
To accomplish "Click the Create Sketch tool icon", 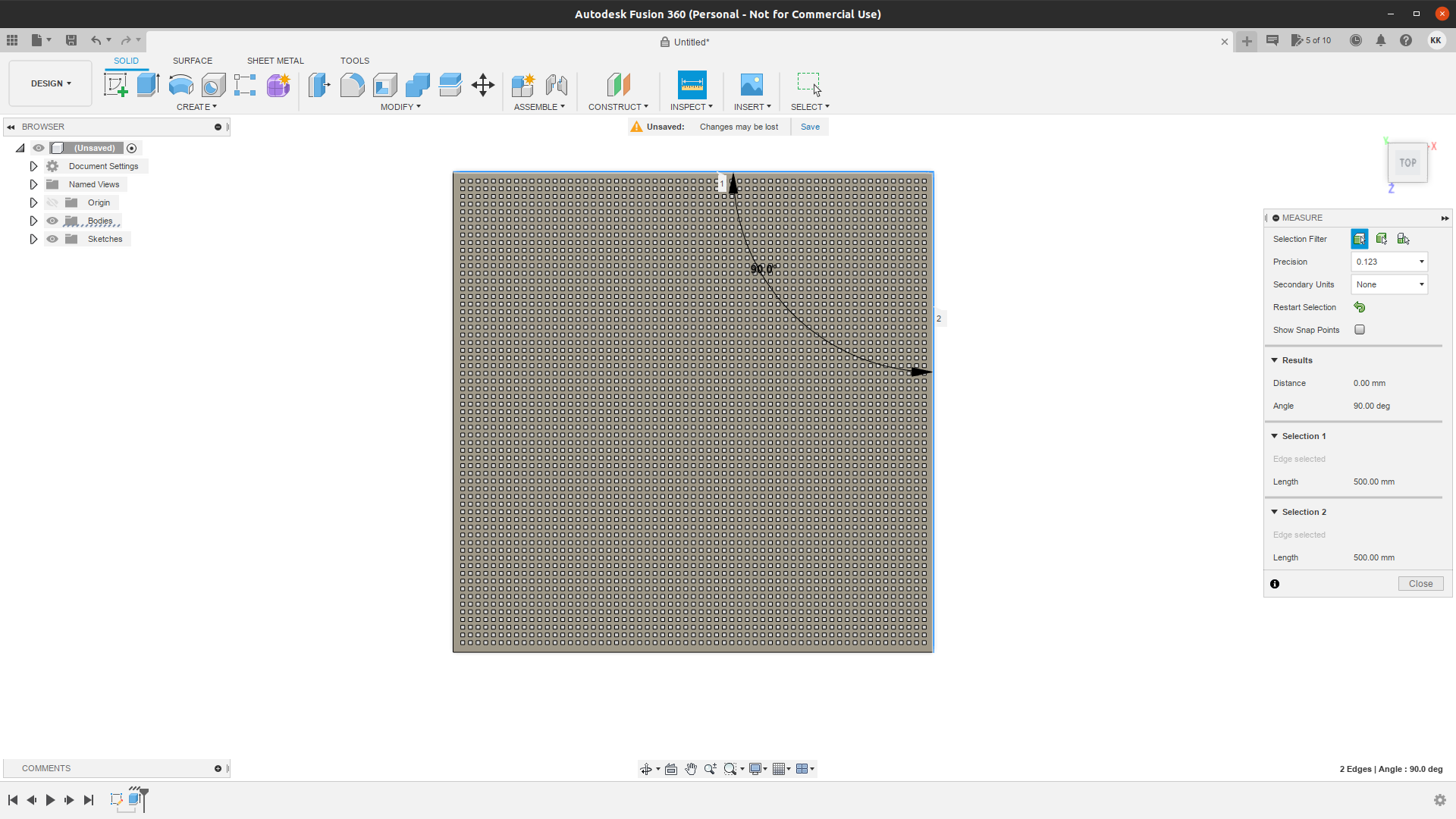I will point(115,85).
